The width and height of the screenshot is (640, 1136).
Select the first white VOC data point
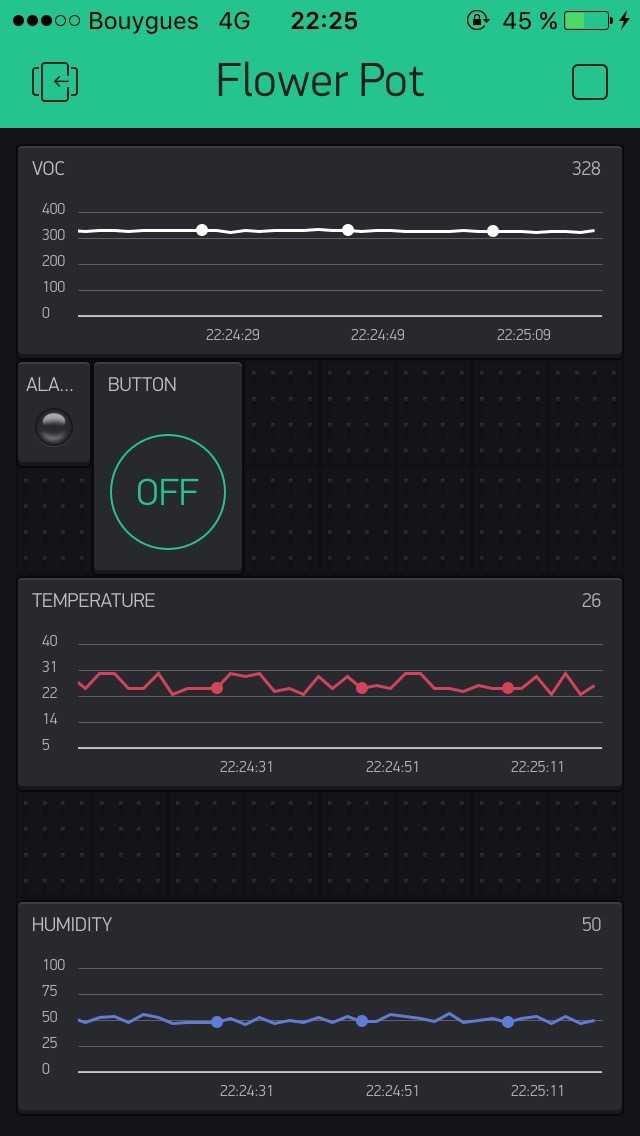point(202,230)
